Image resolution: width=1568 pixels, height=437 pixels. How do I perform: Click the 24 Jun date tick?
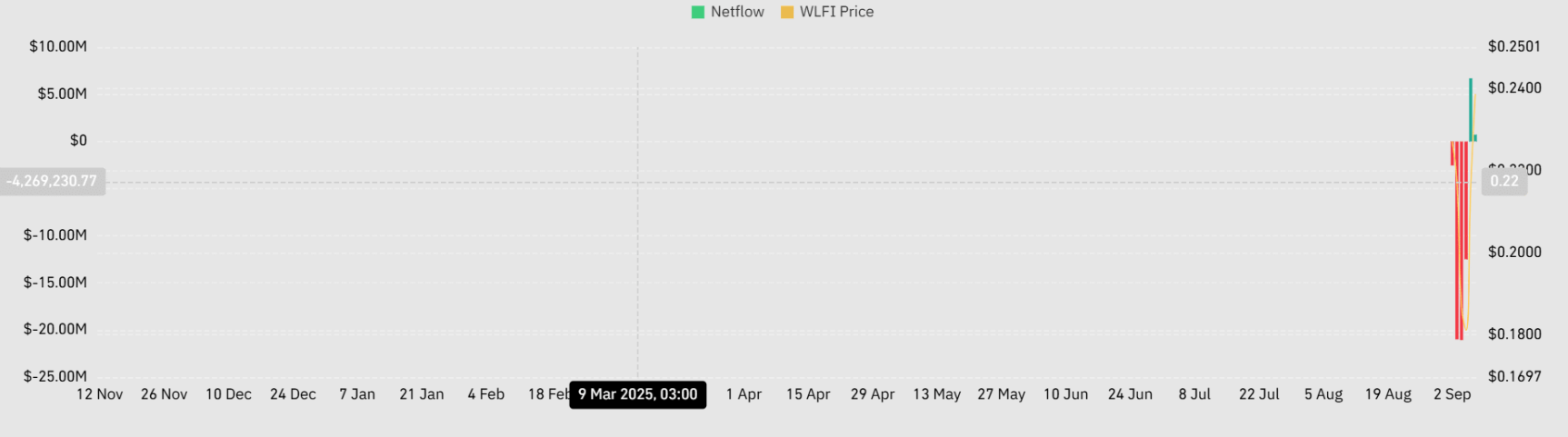[x=1130, y=394]
